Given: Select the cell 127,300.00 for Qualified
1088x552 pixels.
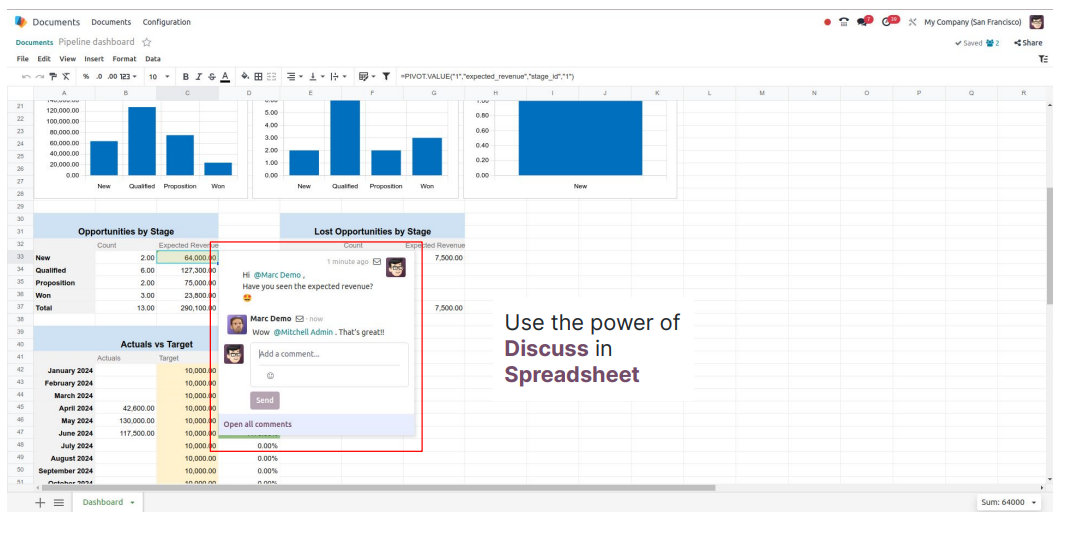Looking at the screenshot, I should pos(187,270).
